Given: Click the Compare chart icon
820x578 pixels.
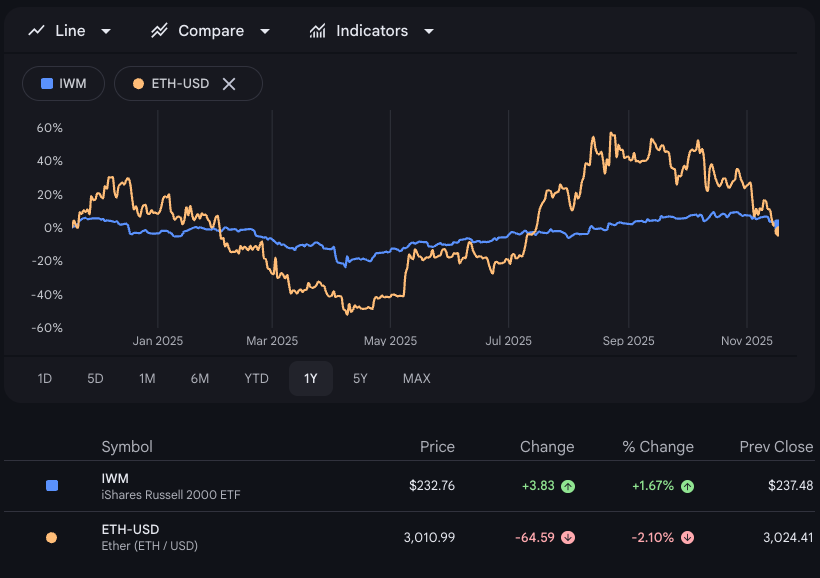Looking at the screenshot, I should (159, 31).
